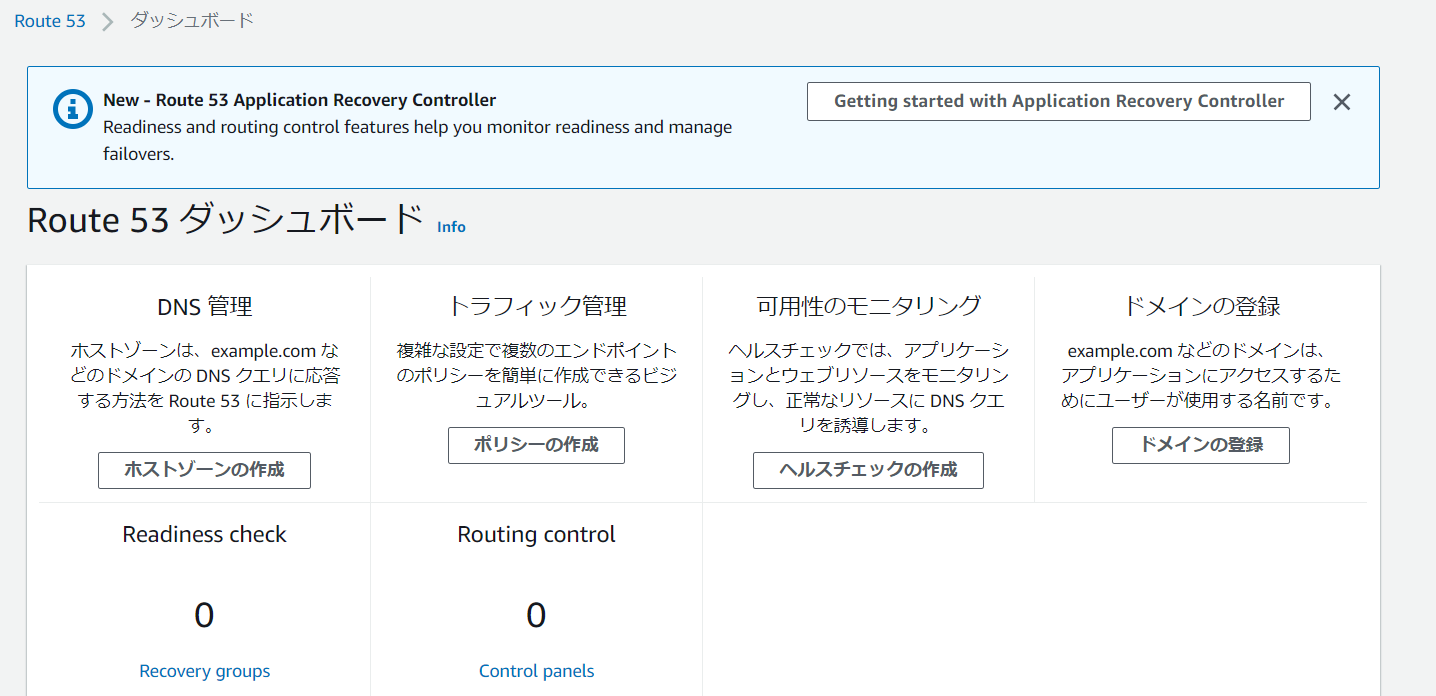Click the banner description about readiness and routing

[418, 141]
